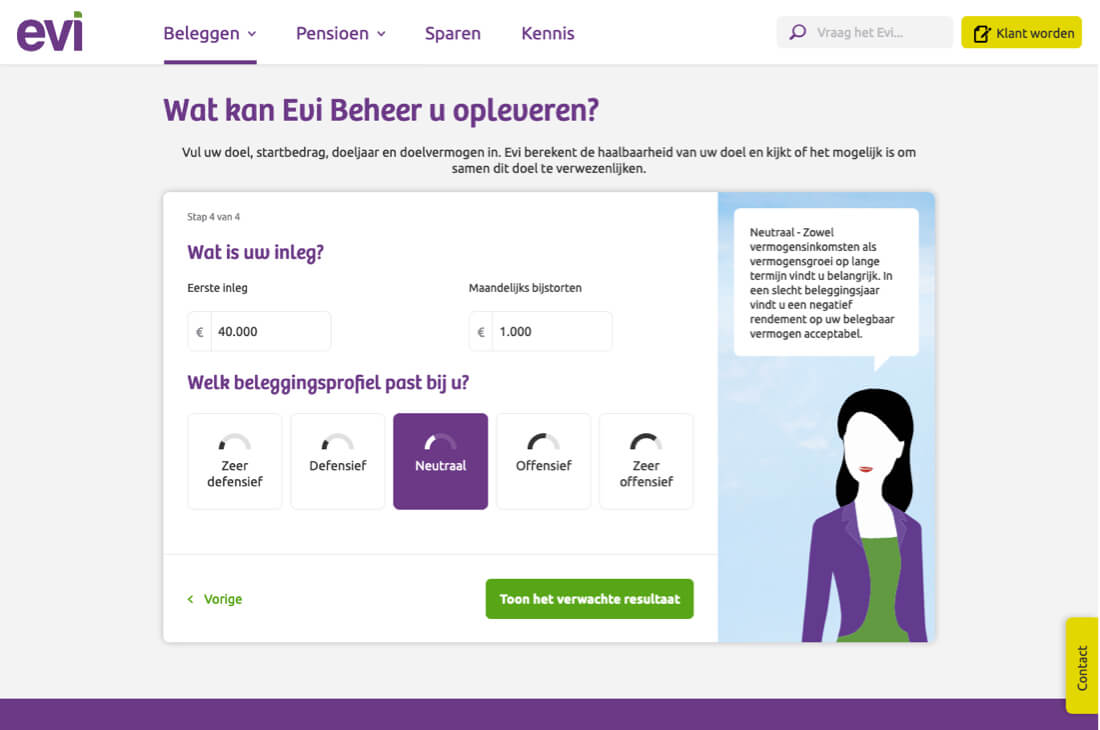Image resolution: width=1100 pixels, height=730 pixels.
Task: Select the Zeer defensief profile
Action: [235, 461]
